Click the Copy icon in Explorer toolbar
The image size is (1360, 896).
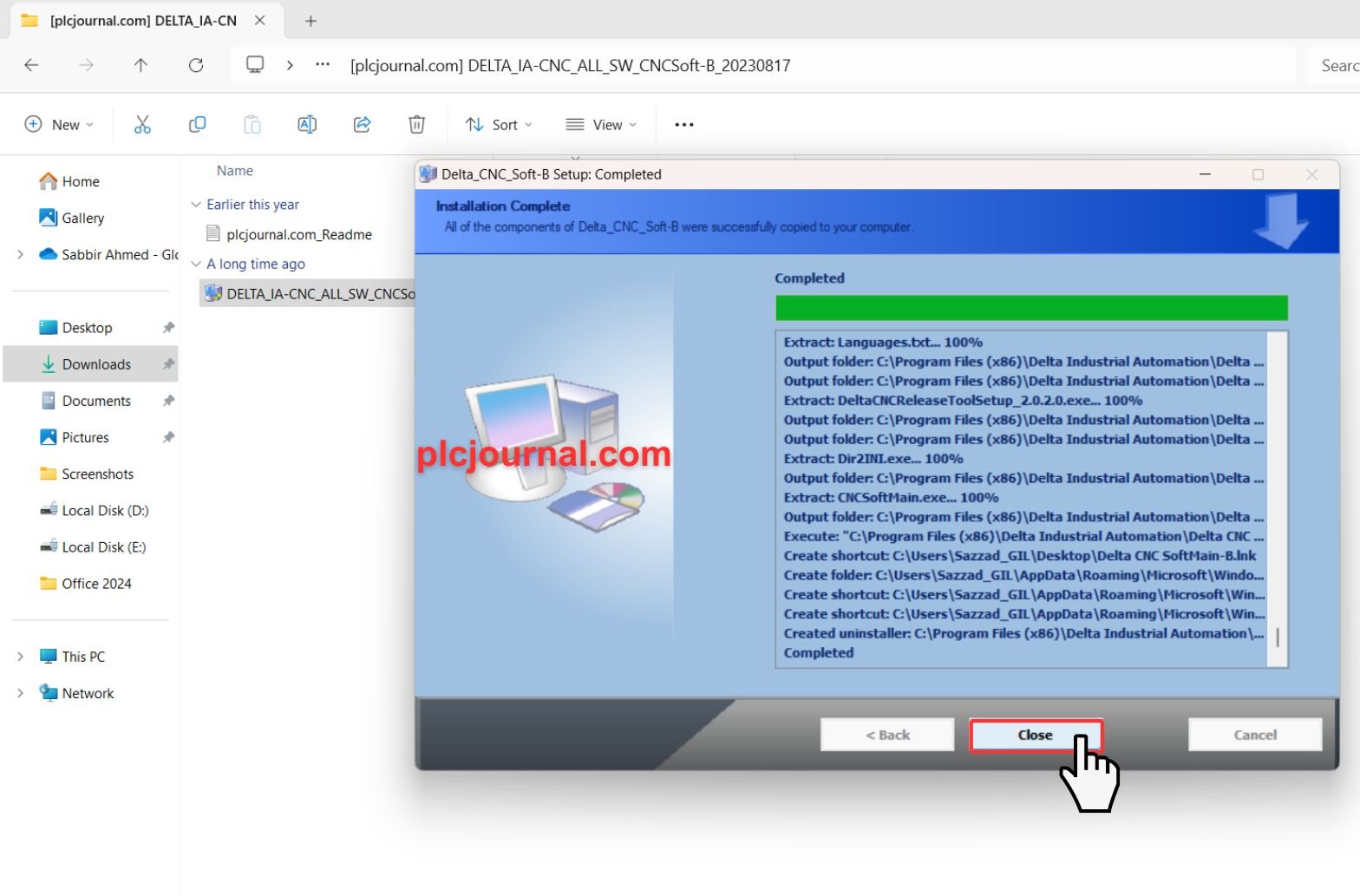tap(197, 125)
